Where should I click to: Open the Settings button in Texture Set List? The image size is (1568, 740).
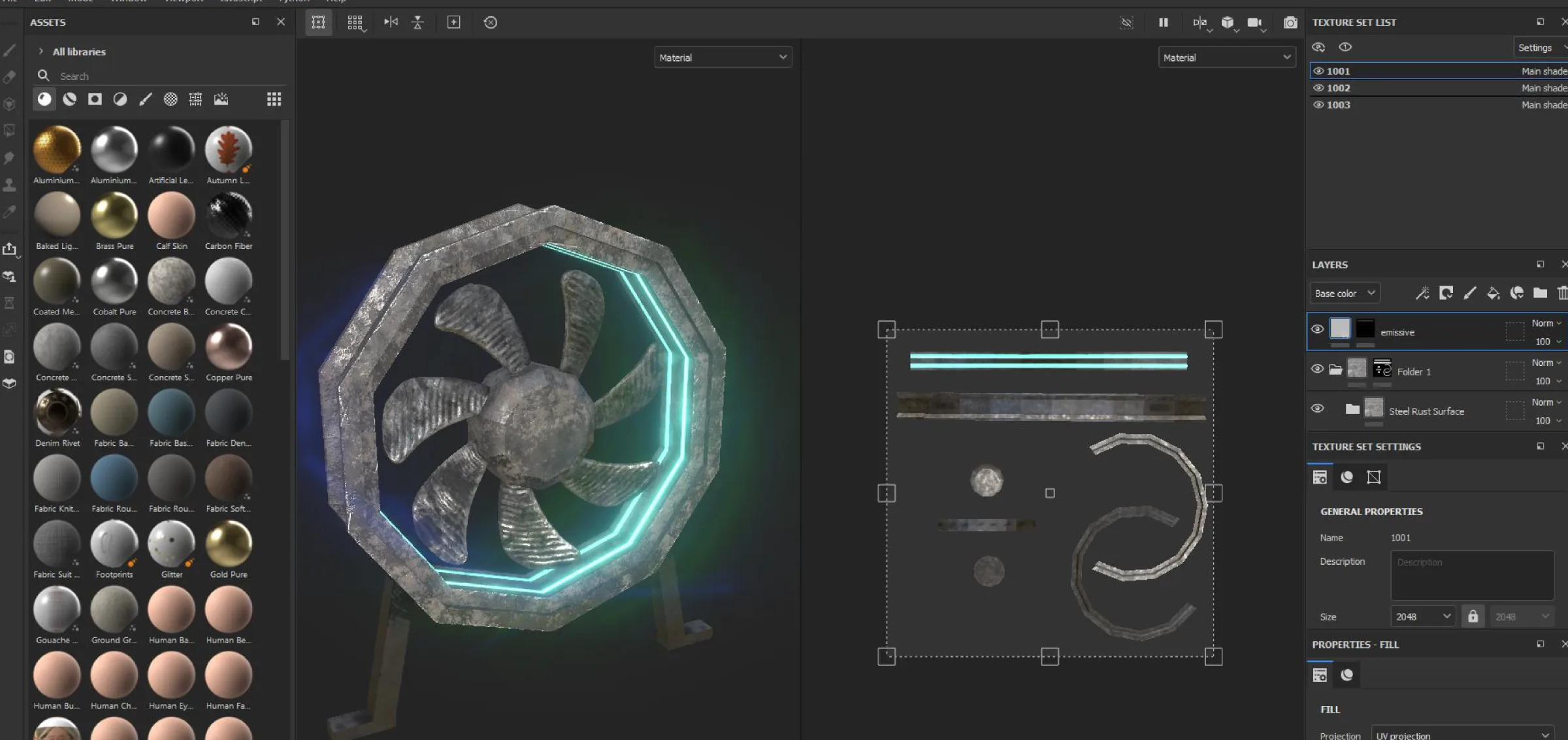pos(1539,48)
